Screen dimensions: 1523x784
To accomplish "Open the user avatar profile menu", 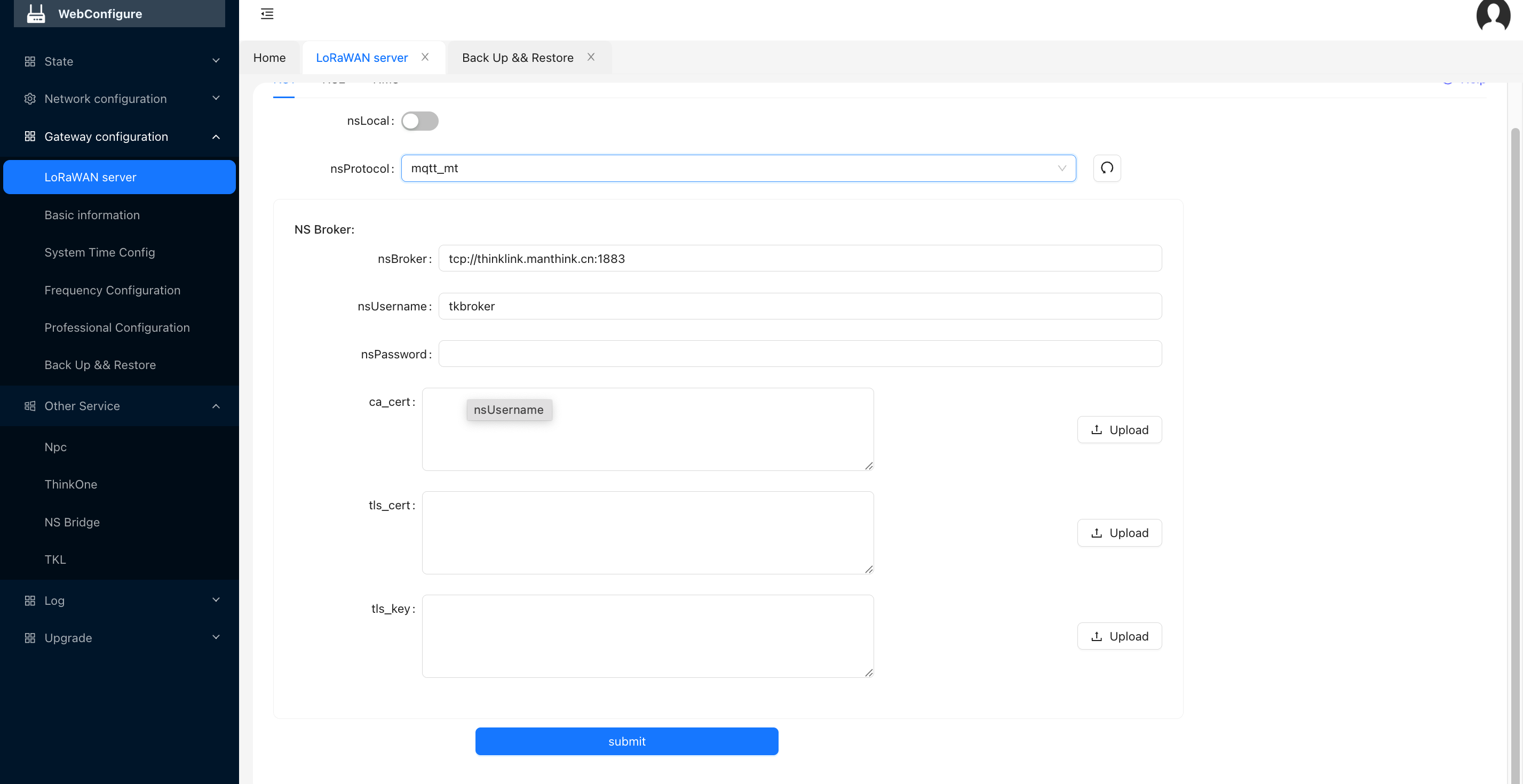I will [1493, 15].
